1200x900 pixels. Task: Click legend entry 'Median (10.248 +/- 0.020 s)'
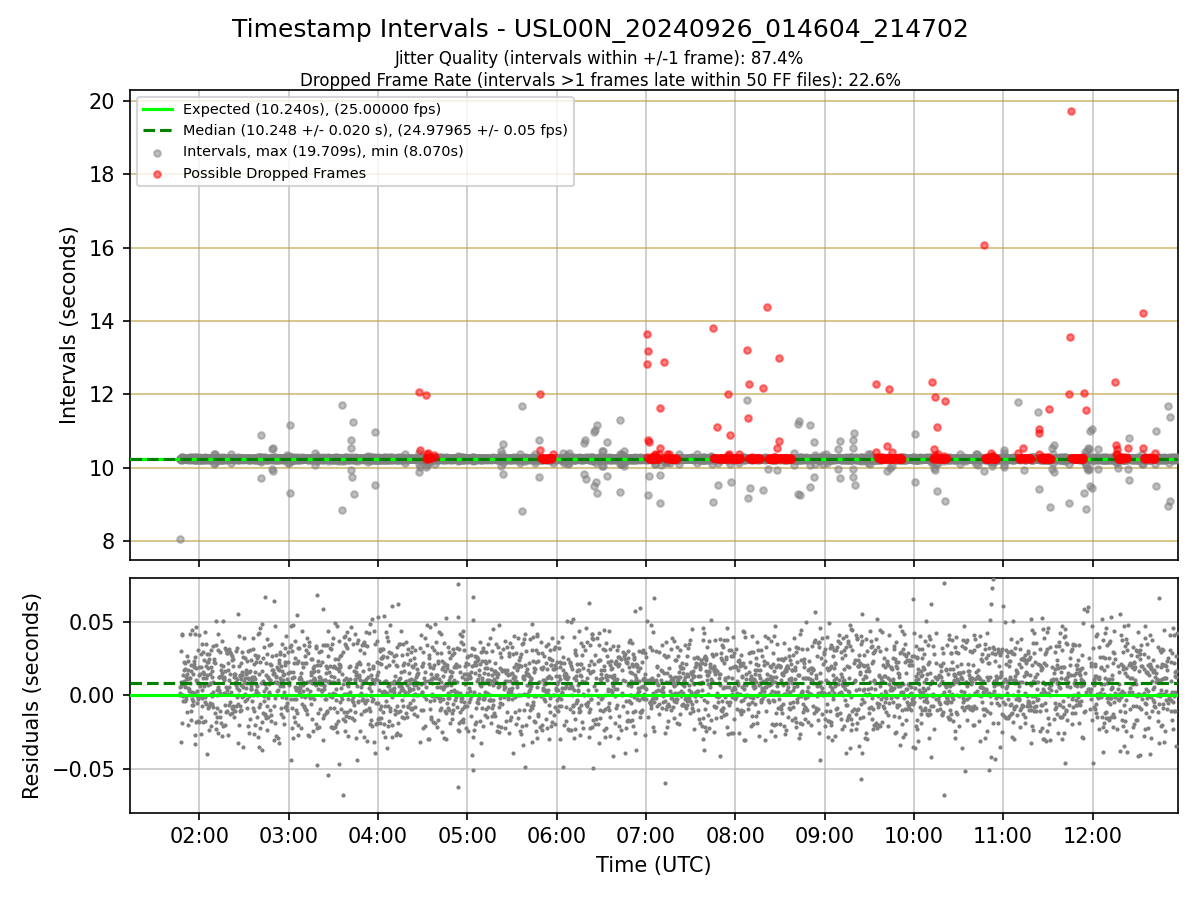pos(375,130)
